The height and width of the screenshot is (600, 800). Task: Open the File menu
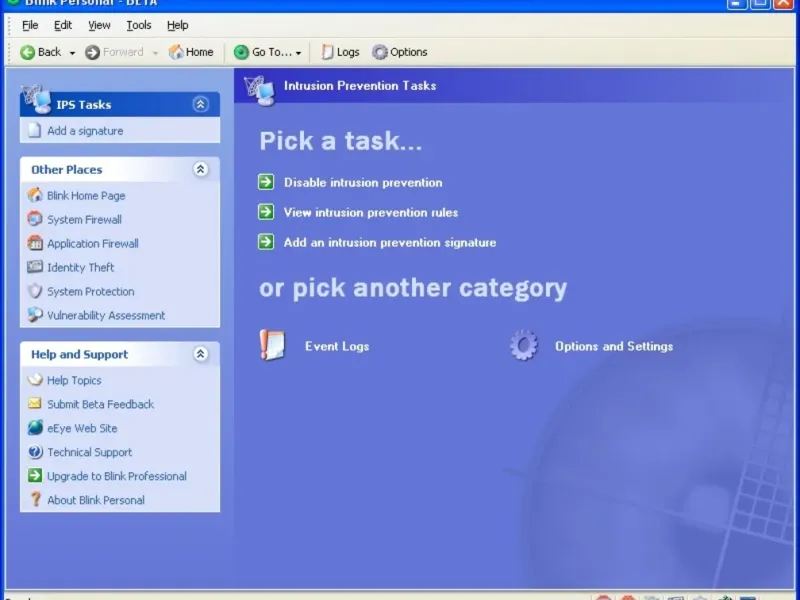30,25
